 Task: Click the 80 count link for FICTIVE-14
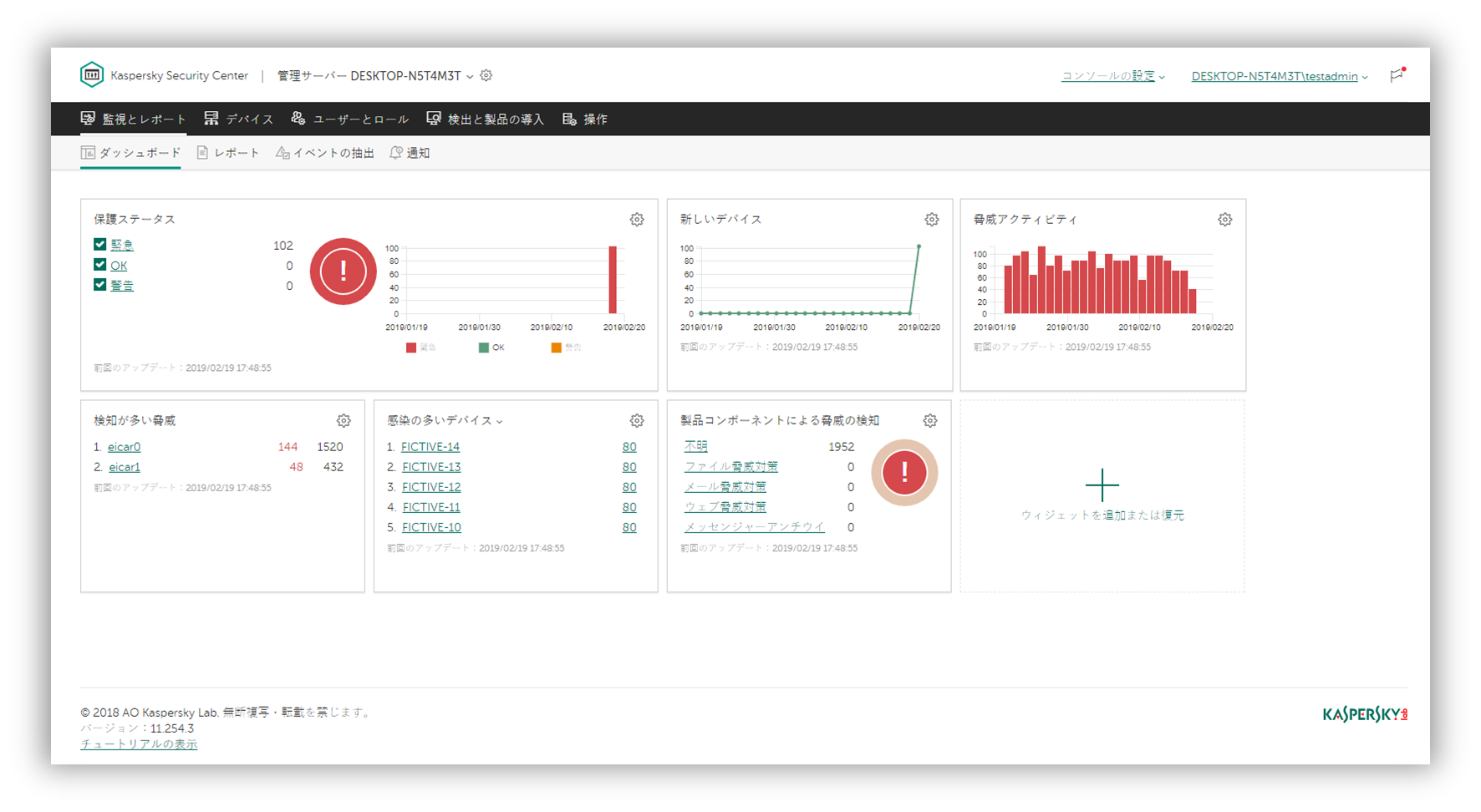[x=629, y=447]
